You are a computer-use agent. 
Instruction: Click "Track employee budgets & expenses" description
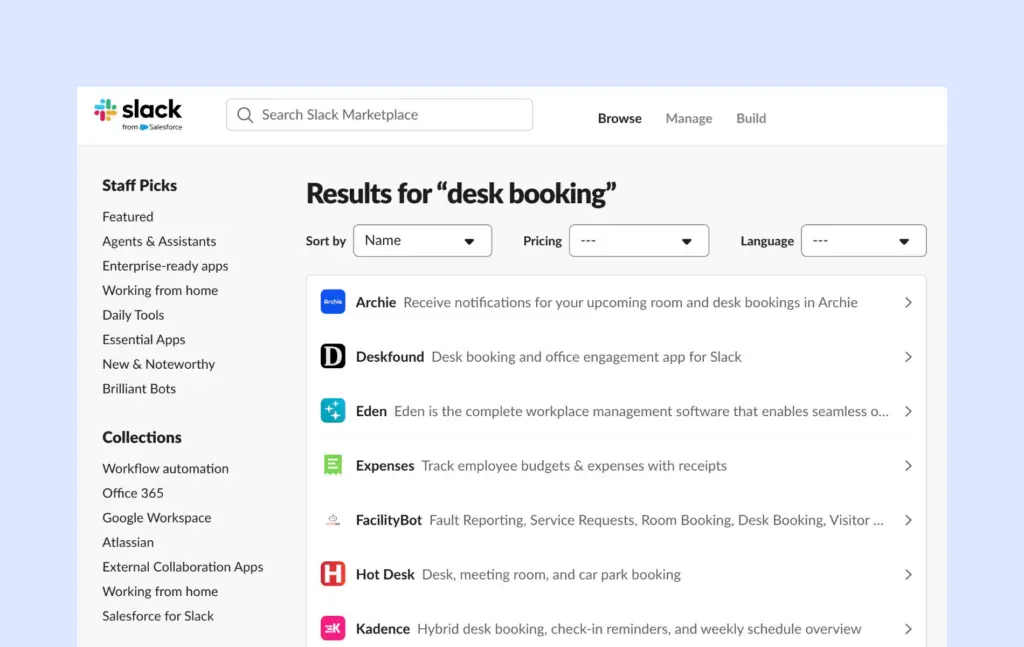(574, 466)
